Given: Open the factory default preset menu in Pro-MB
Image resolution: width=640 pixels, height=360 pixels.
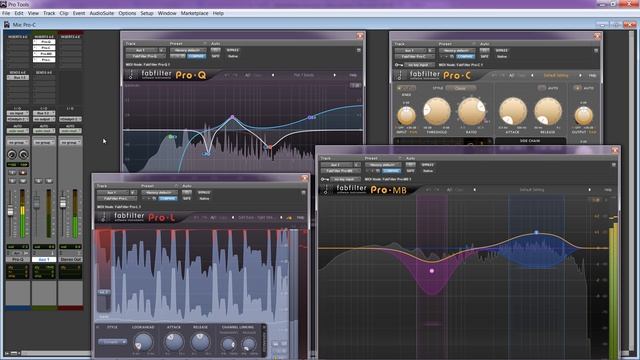Looking at the screenshot, I should (383, 165).
